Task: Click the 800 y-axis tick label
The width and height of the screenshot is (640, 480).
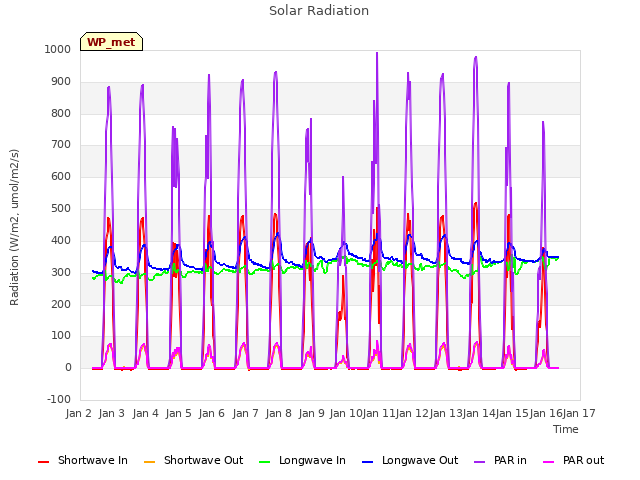Action: pos(61,113)
